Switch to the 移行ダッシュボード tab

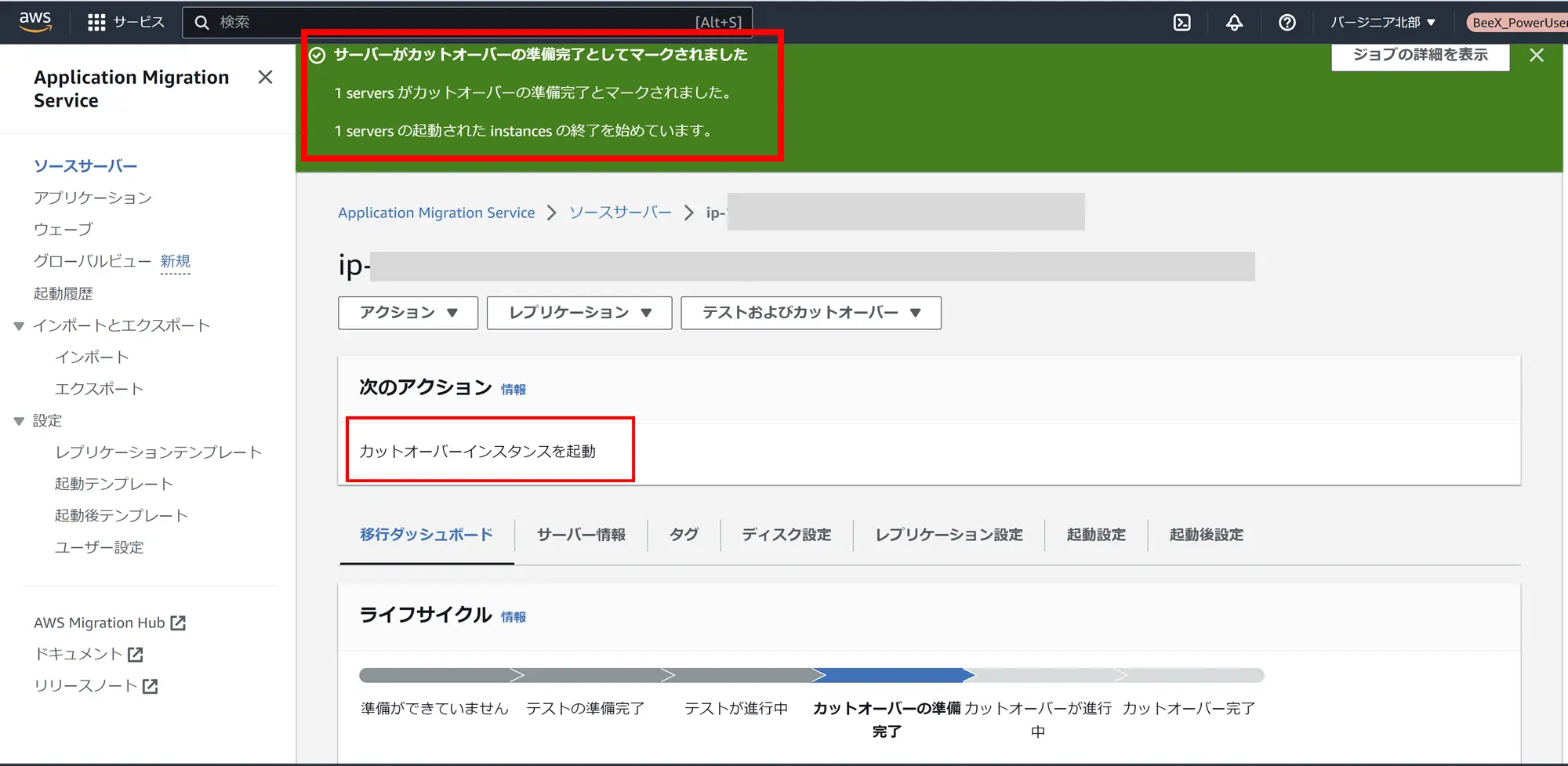point(426,535)
